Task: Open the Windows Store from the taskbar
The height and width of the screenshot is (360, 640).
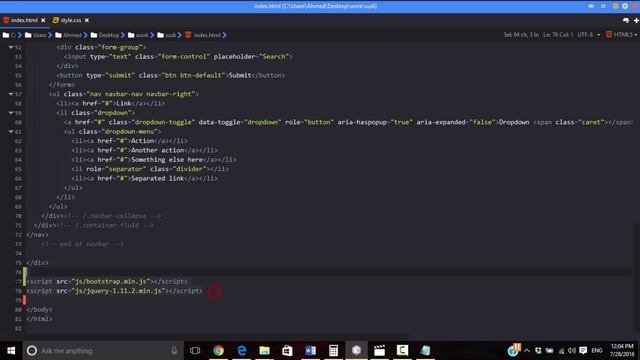Action: [287, 351]
